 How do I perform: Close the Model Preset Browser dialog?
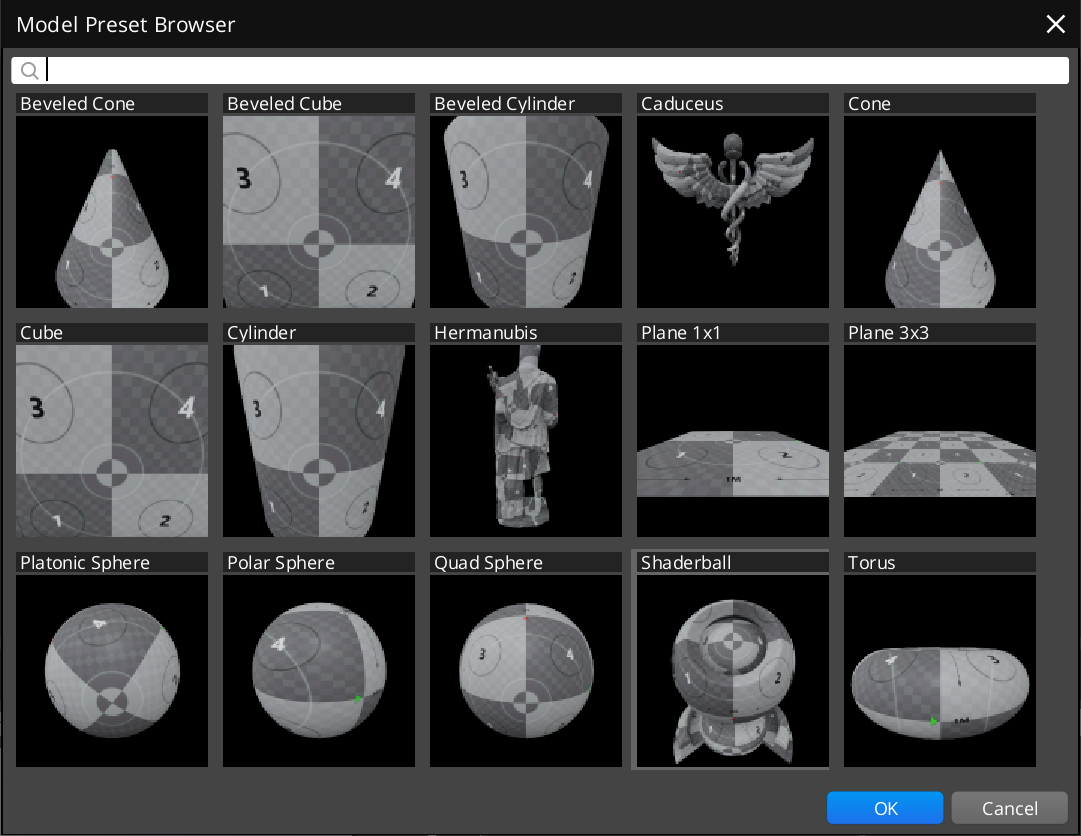point(1056,24)
